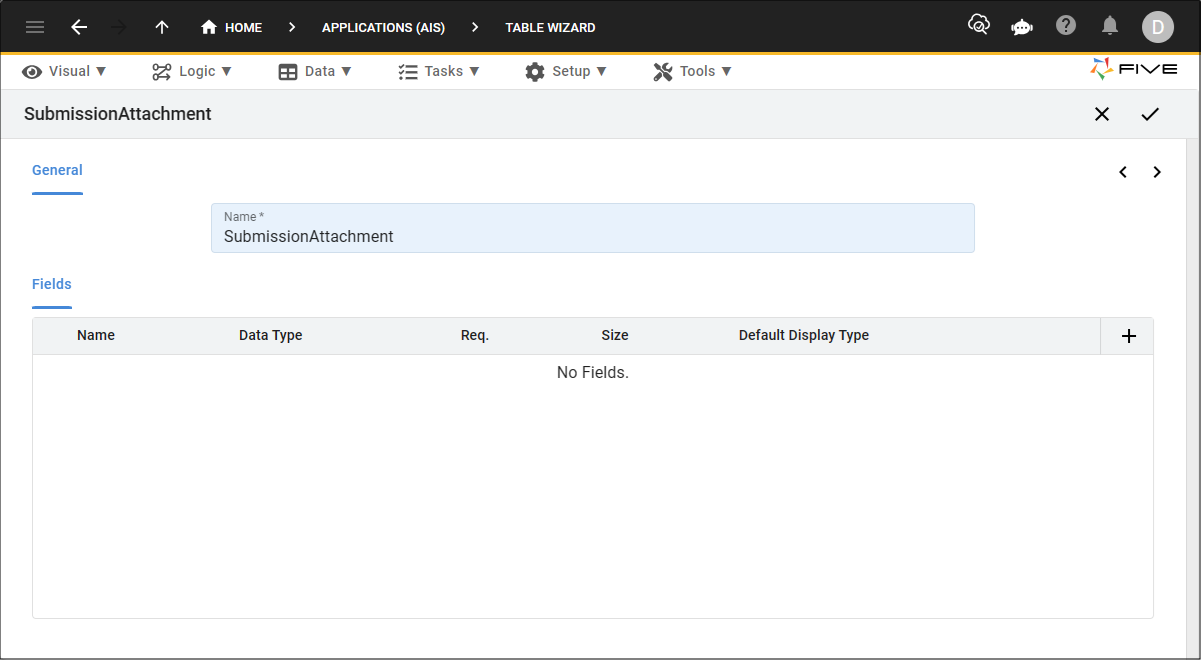Save the record with the checkmark
The width and height of the screenshot is (1201, 660).
click(x=1150, y=114)
